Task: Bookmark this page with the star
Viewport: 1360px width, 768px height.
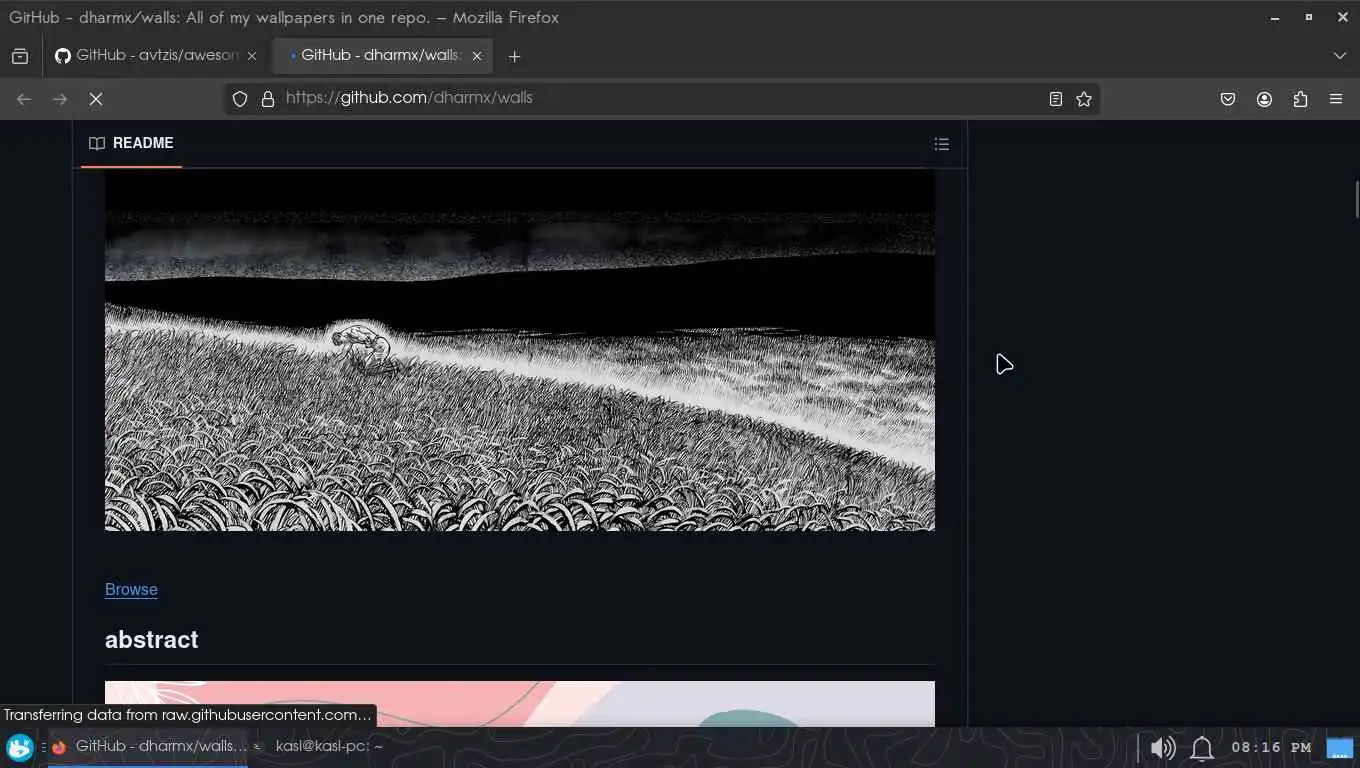Action: tap(1083, 99)
